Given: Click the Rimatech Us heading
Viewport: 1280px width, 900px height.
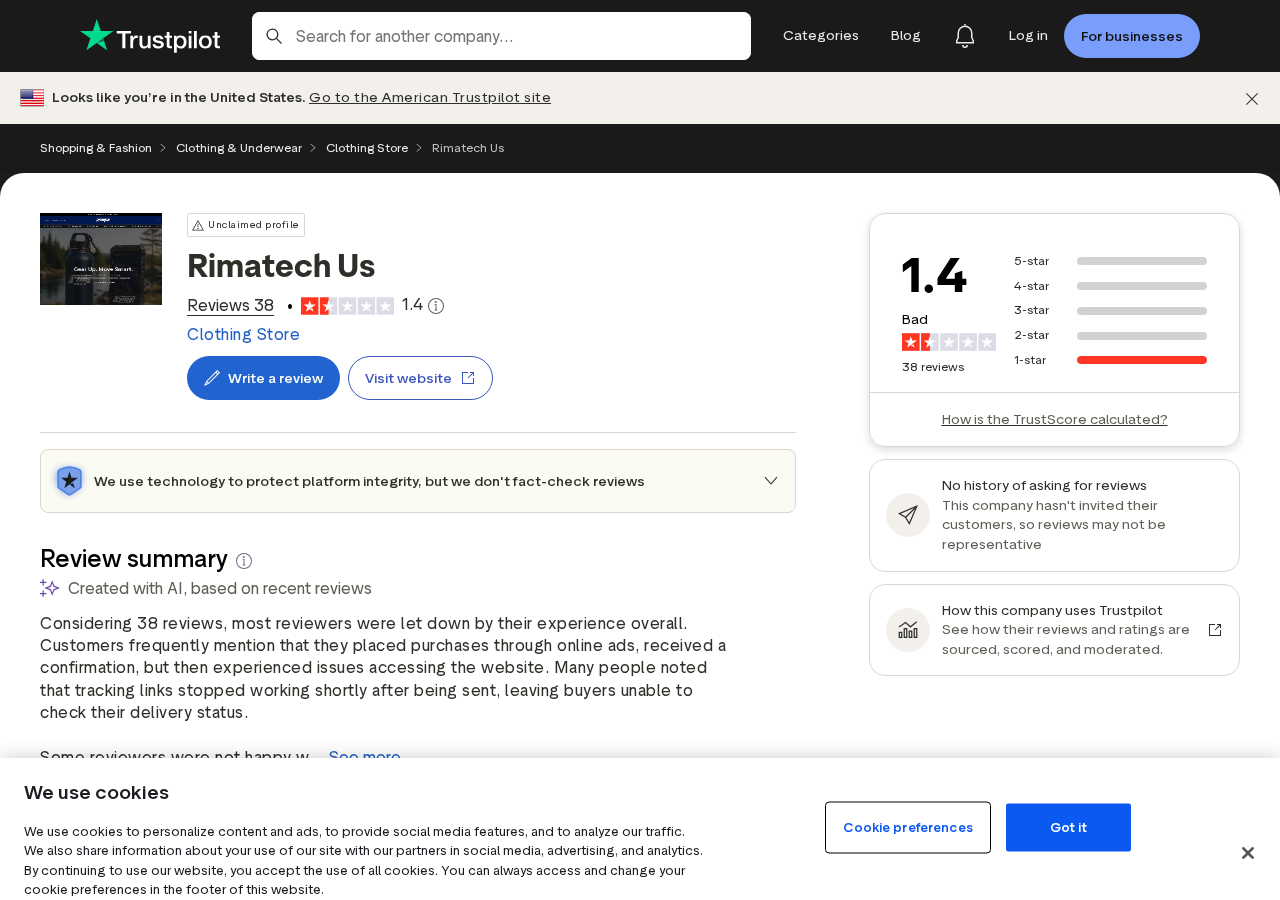Looking at the screenshot, I should 281,266.
